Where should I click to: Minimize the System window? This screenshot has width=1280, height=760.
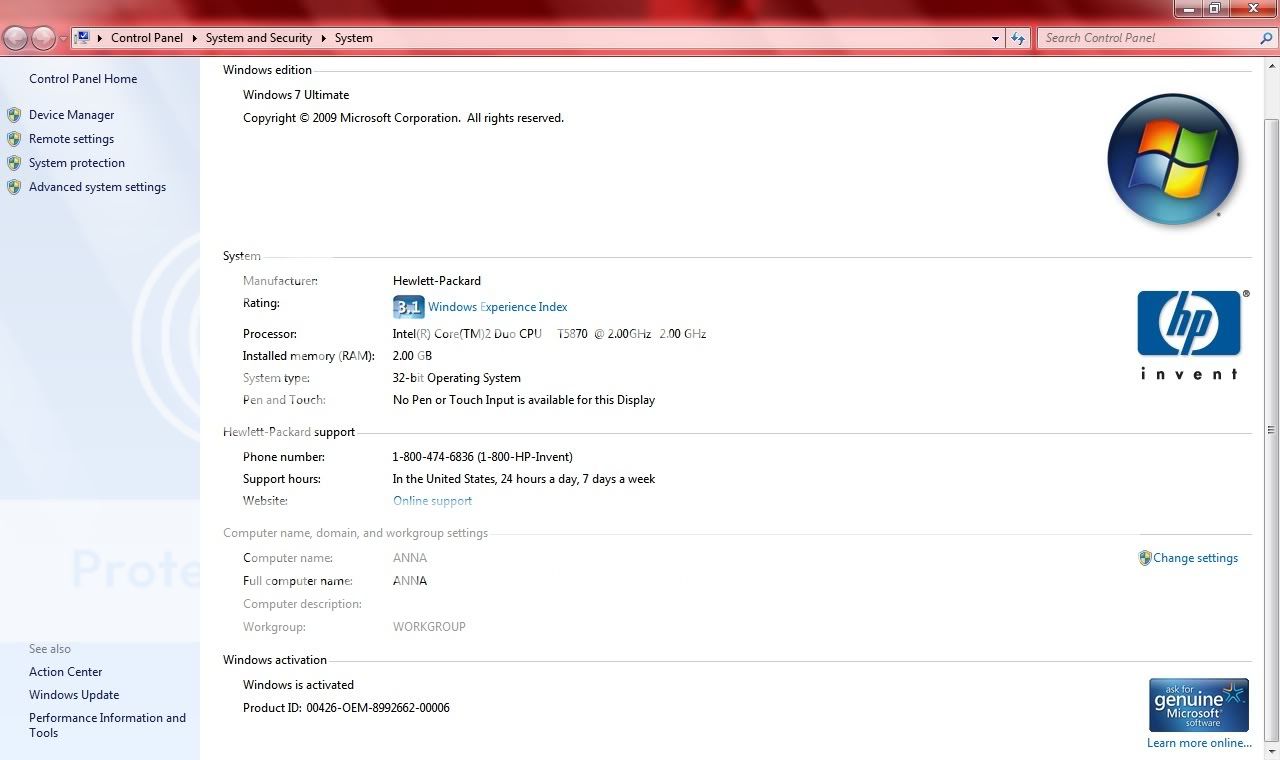coord(1187,8)
